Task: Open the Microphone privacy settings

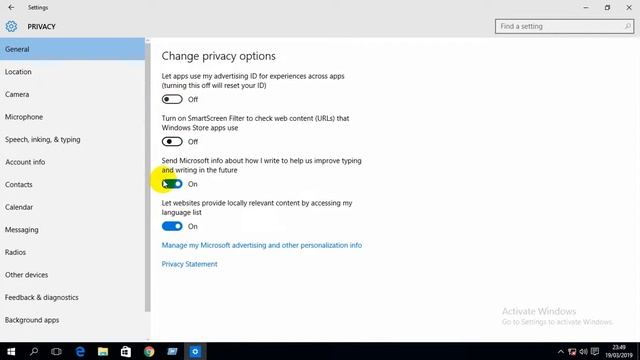Action: [72, 117]
